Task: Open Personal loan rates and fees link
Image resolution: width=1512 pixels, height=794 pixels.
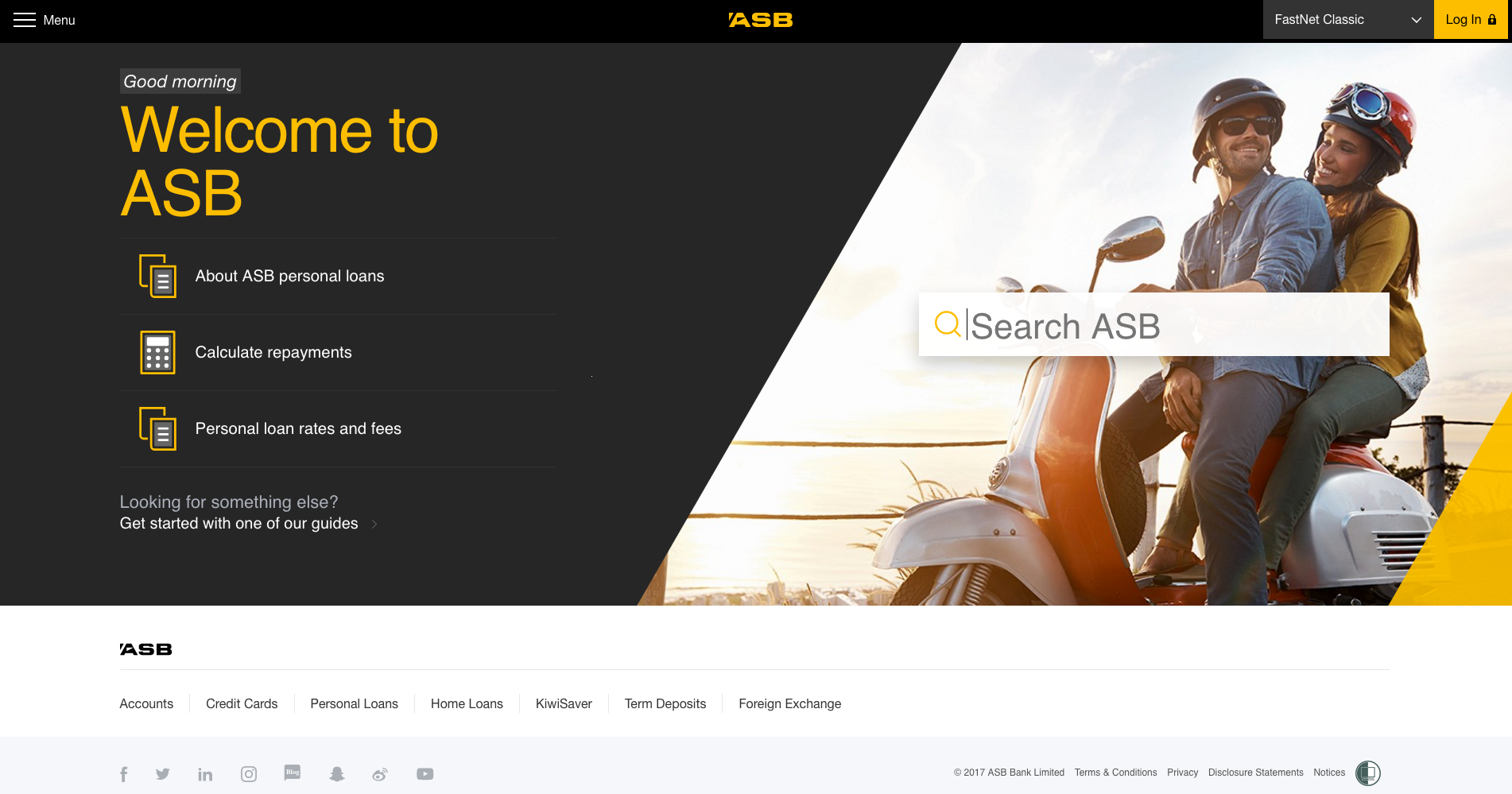Action: [298, 428]
